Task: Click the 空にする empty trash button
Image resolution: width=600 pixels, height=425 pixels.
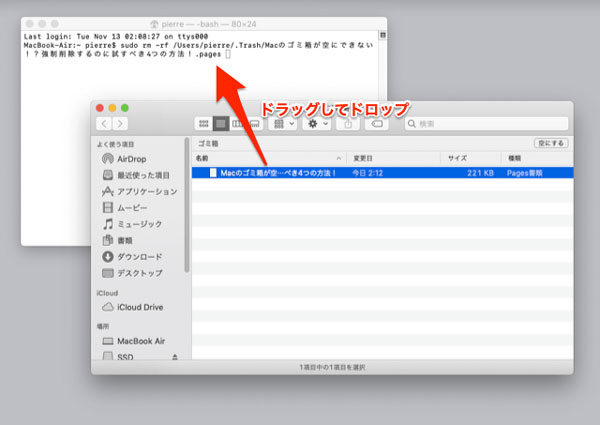Action: click(551, 143)
